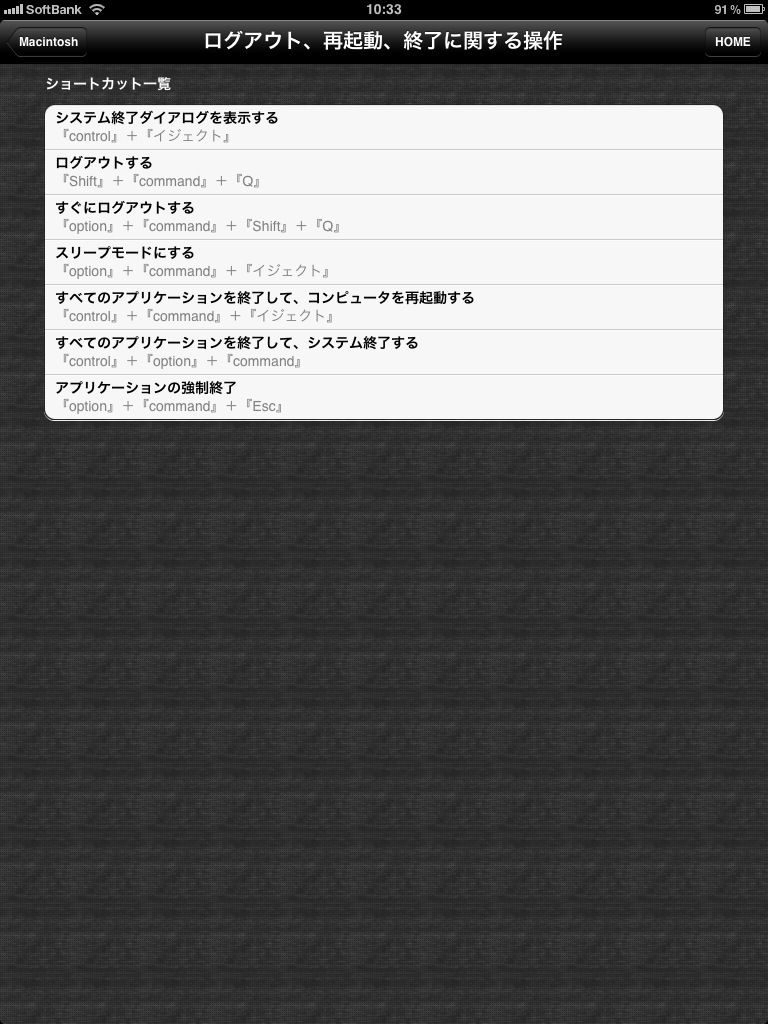
Task: Select the ログアウトする row
Action: pyautogui.click(x=384, y=172)
